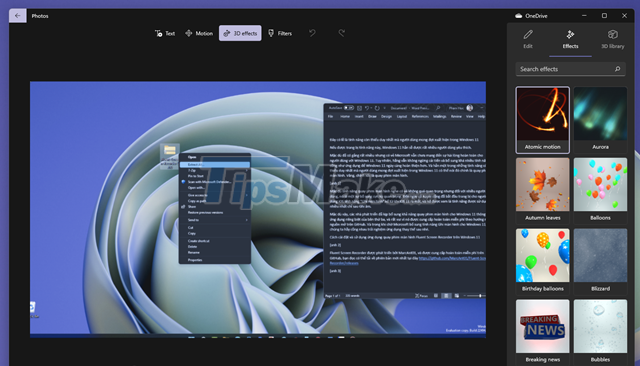Viewport: 640px width, 366px height.
Task: Undo the last change
Action: 312,33
